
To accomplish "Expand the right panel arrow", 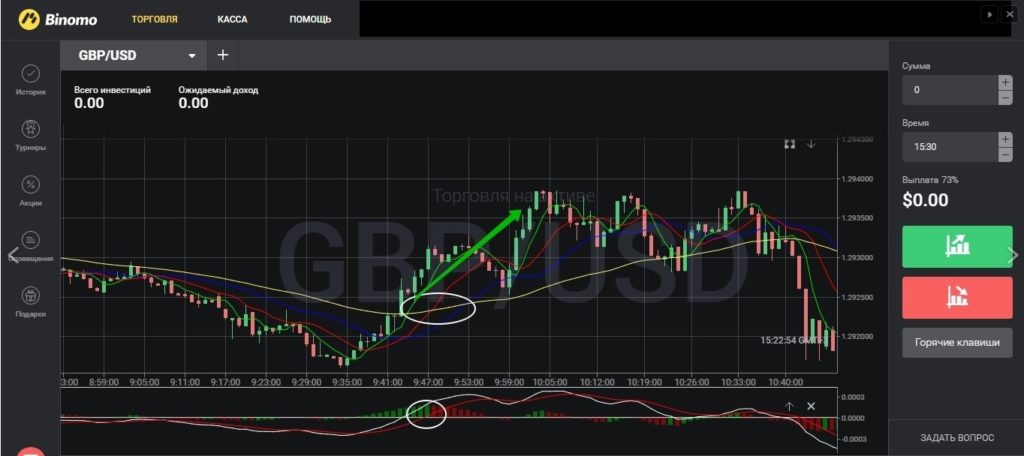I will tap(1013, 254).
